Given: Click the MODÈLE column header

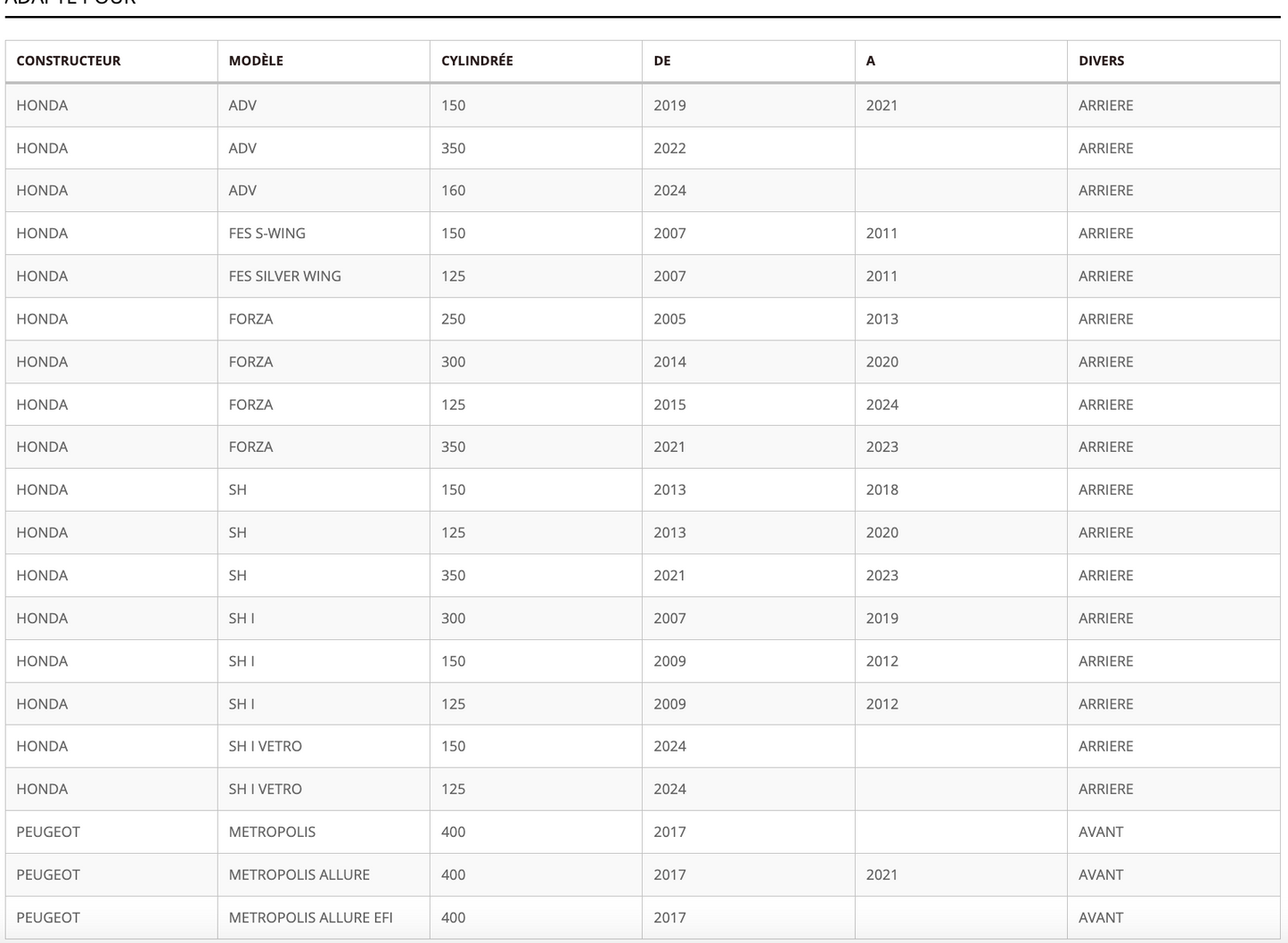Looking at the screenshot, I should click(256, 61).
